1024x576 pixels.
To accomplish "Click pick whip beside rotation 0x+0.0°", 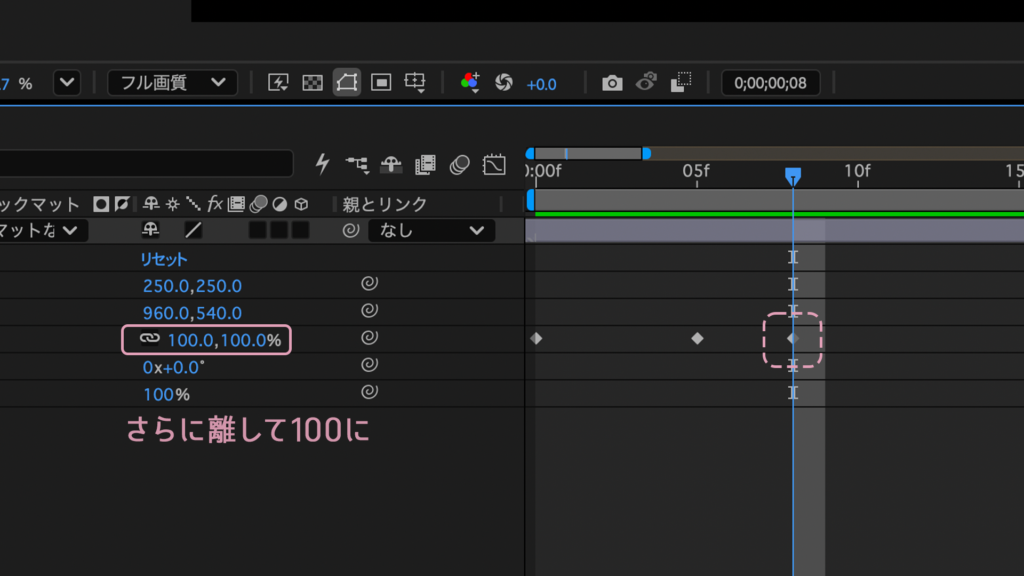I will (x=370, y=365).
